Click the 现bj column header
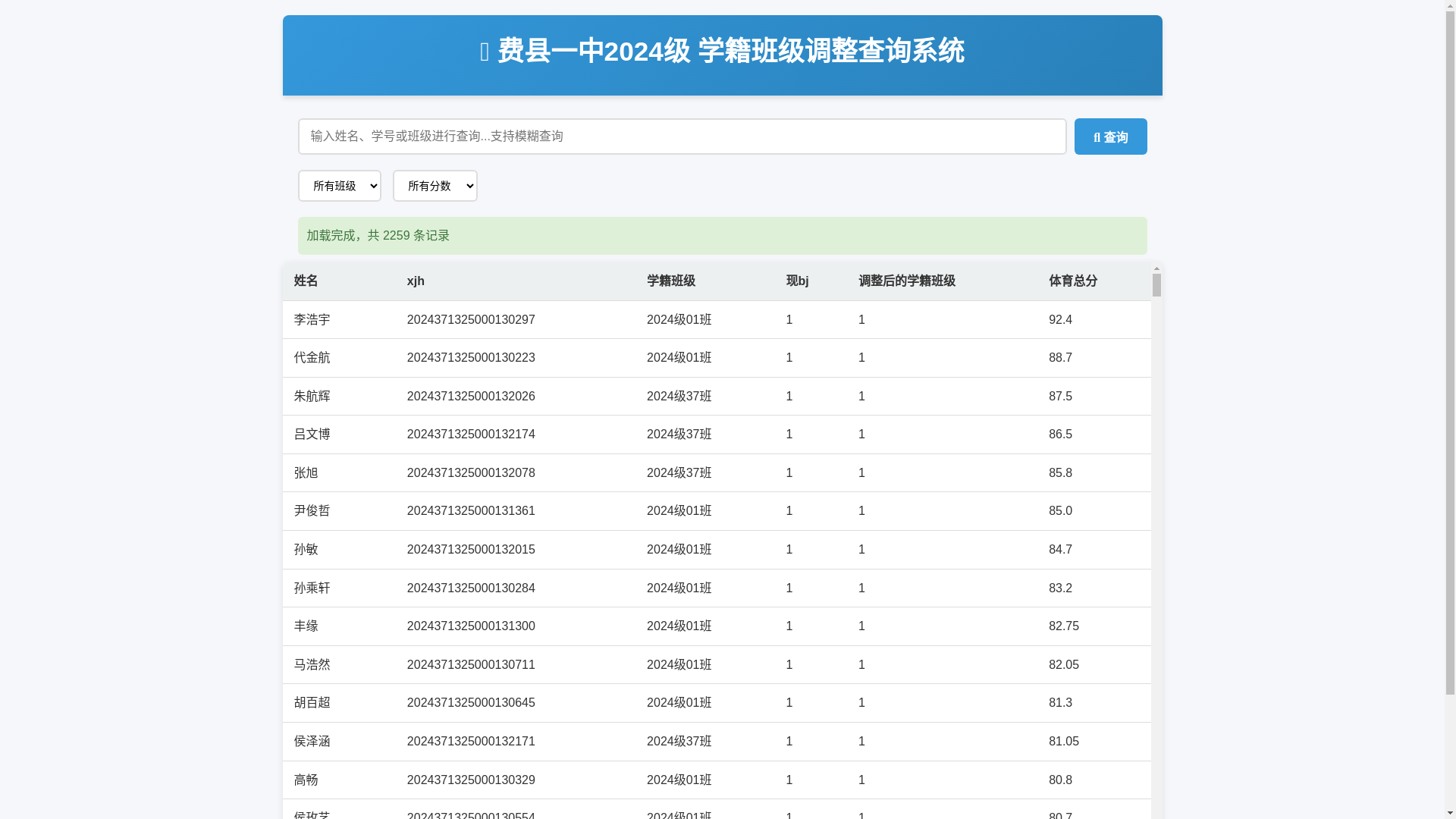The image size is (1456, 819). (x=797, y=281)
